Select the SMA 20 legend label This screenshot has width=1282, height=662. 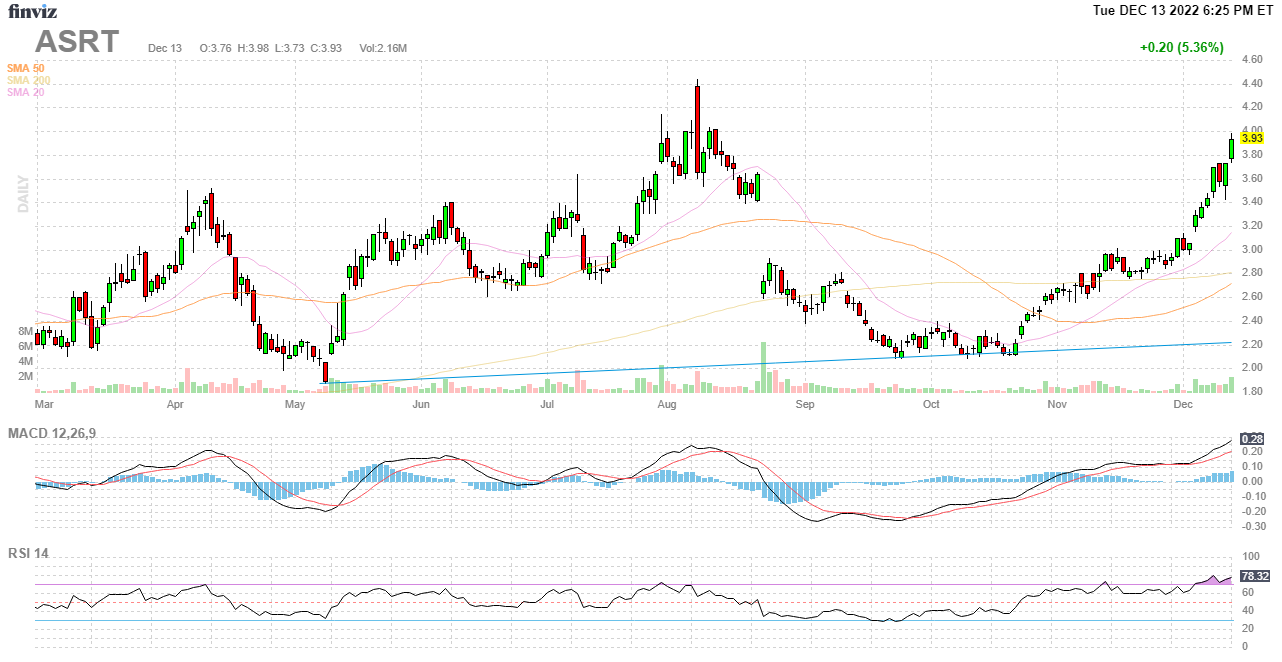point(25,92)
